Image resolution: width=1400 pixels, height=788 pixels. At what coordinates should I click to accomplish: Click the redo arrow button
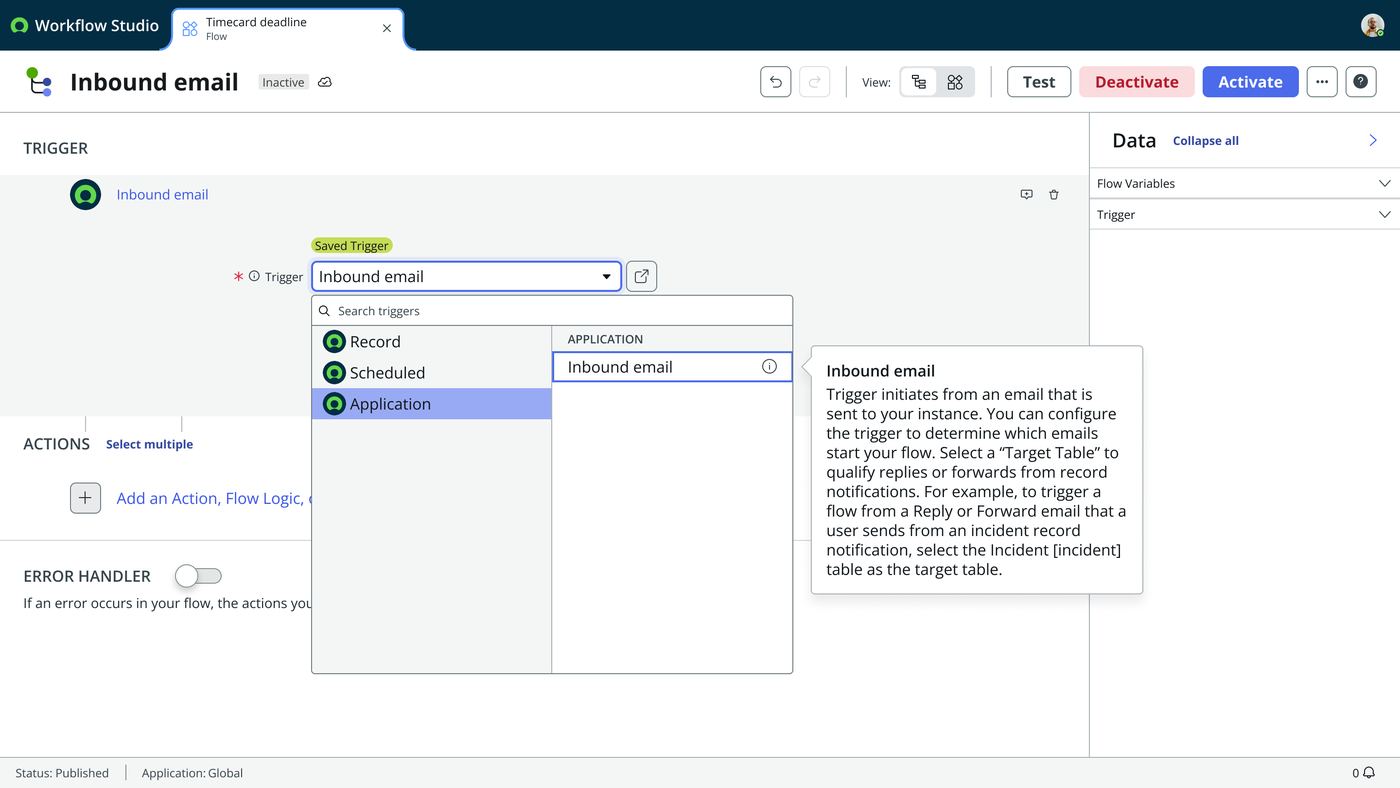tap(815, 82)
